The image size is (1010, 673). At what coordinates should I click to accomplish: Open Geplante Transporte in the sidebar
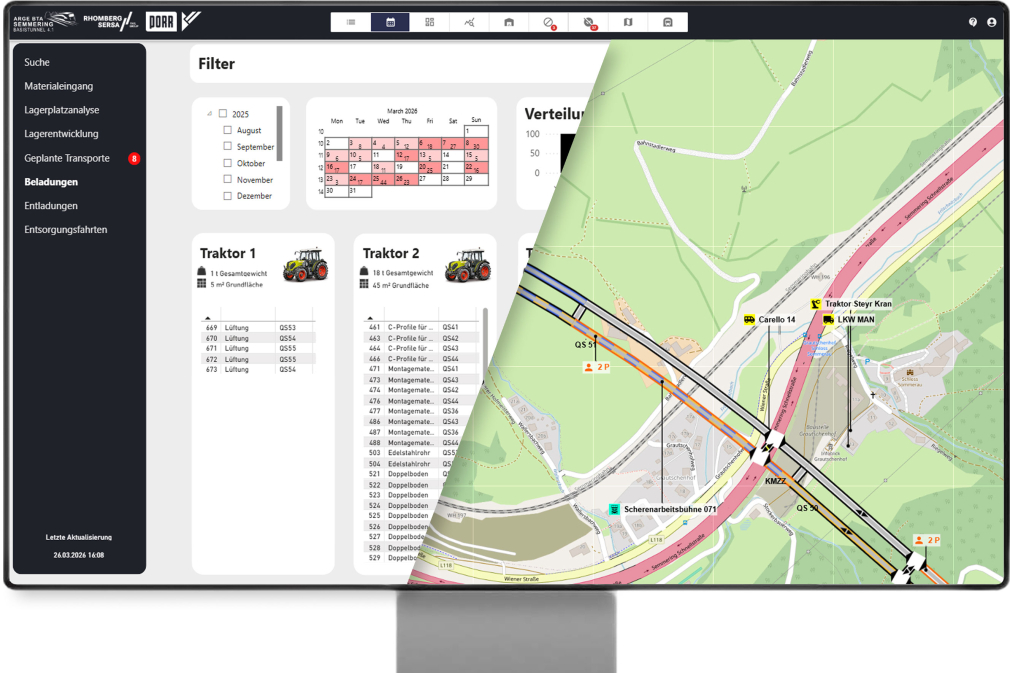67,158
